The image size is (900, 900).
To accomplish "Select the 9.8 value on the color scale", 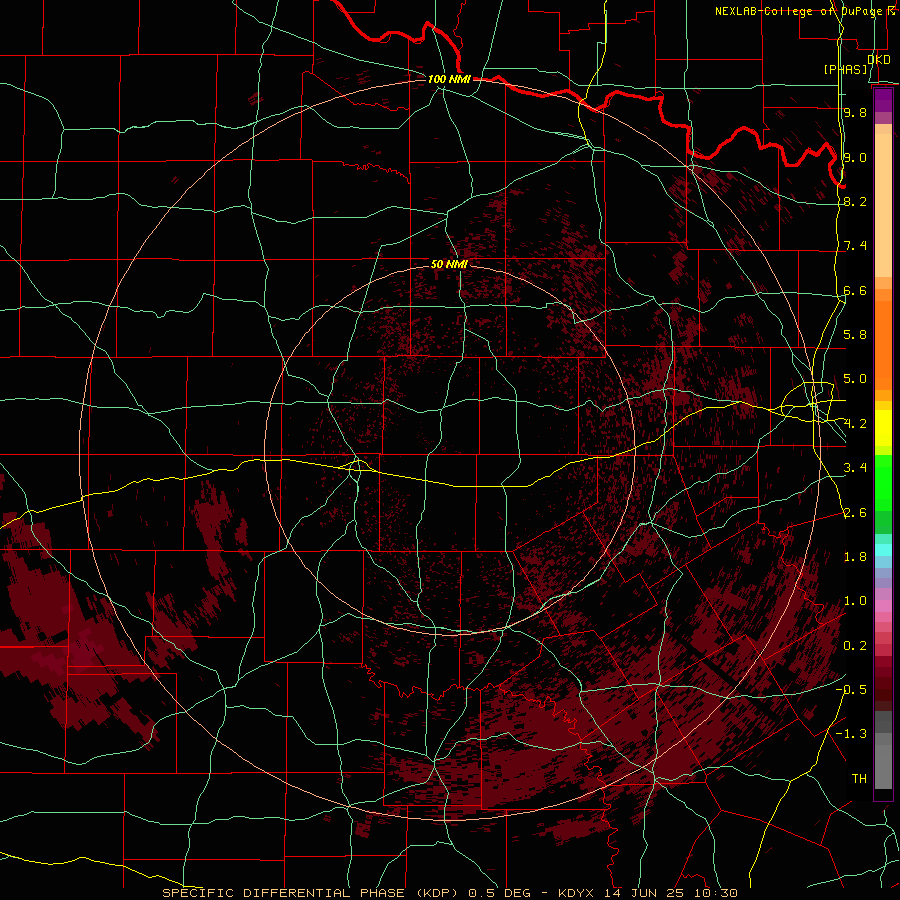I will click(855, 112).
